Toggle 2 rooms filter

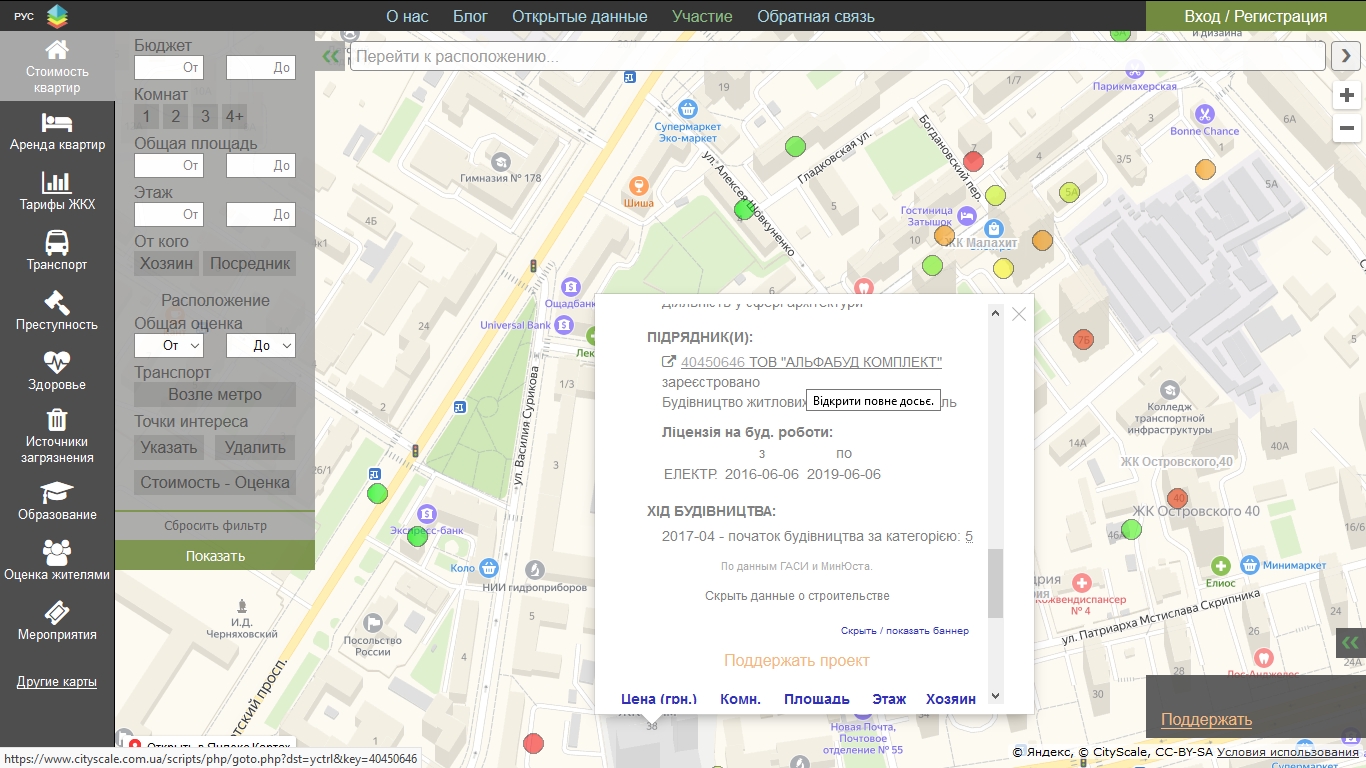point(176,116)
